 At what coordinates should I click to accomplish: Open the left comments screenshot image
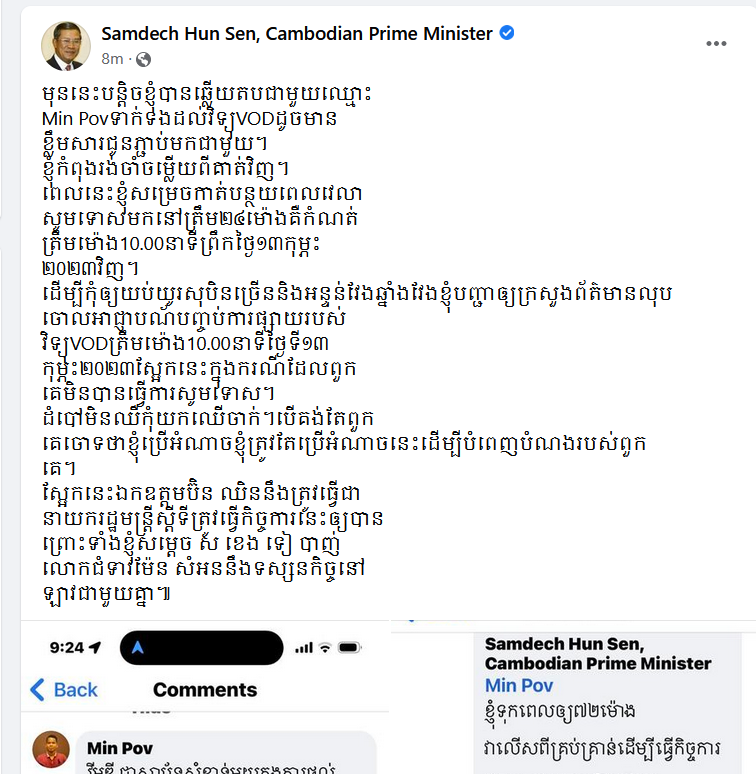coord(205,697)
